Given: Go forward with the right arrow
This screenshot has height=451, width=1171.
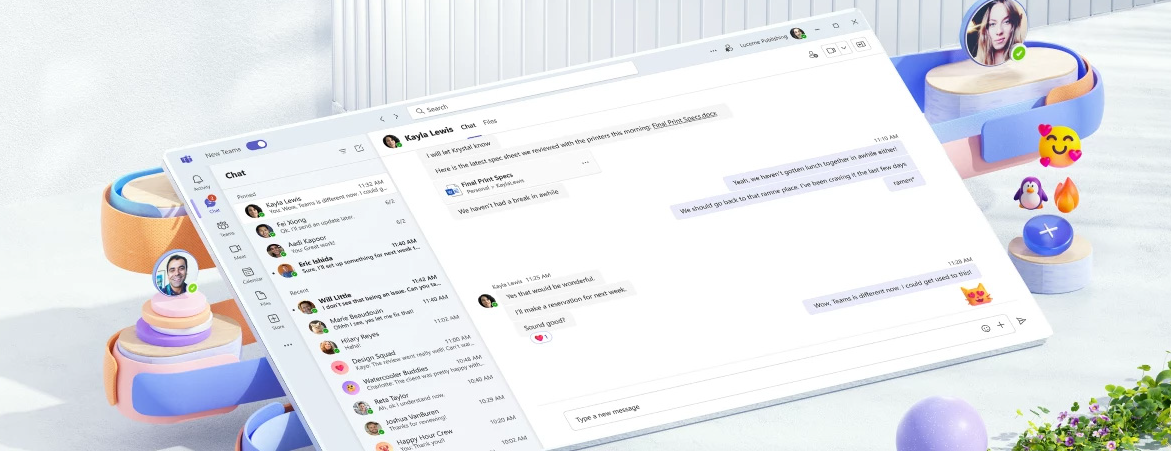Looking at the screenshot, I should 396,116.
